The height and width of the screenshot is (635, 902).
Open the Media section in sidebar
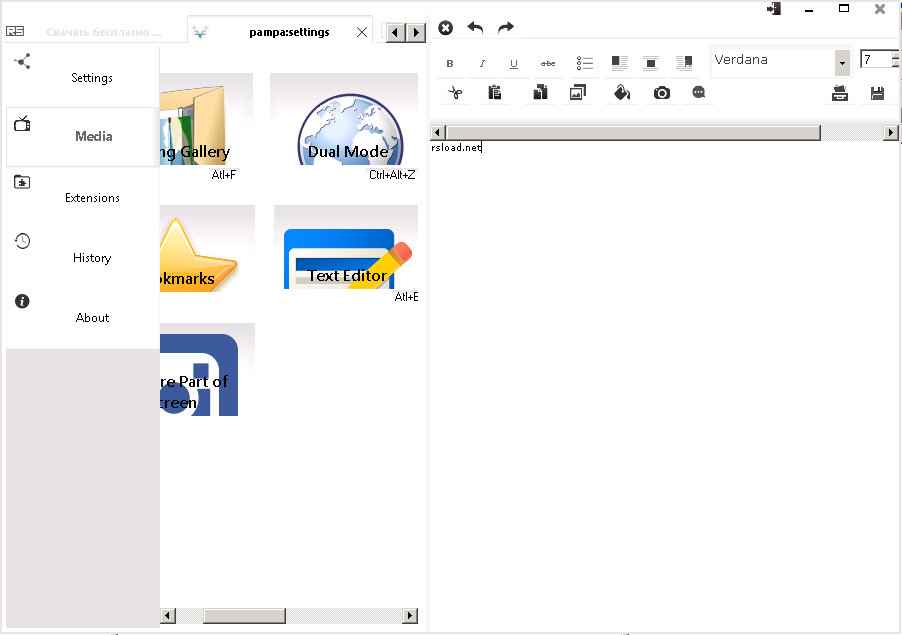point(83,137)
